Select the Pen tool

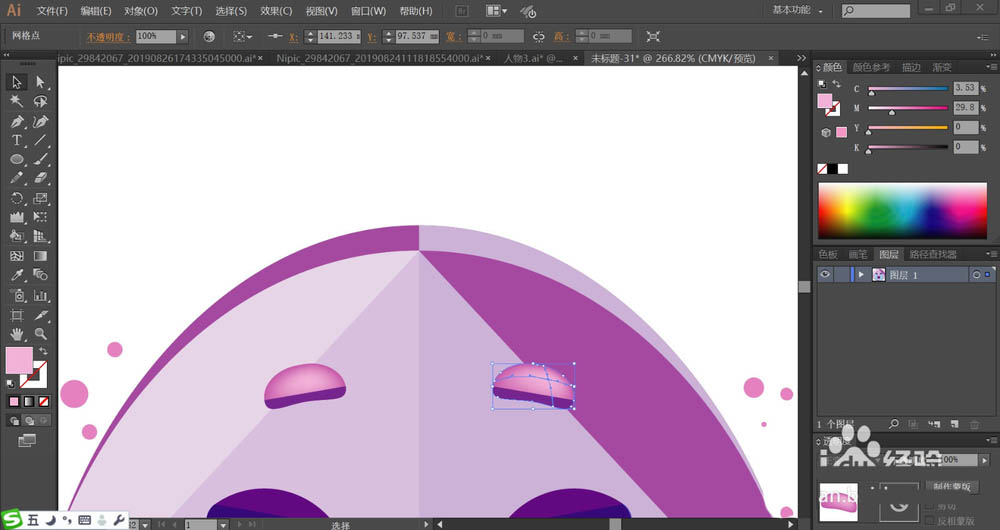17,121
